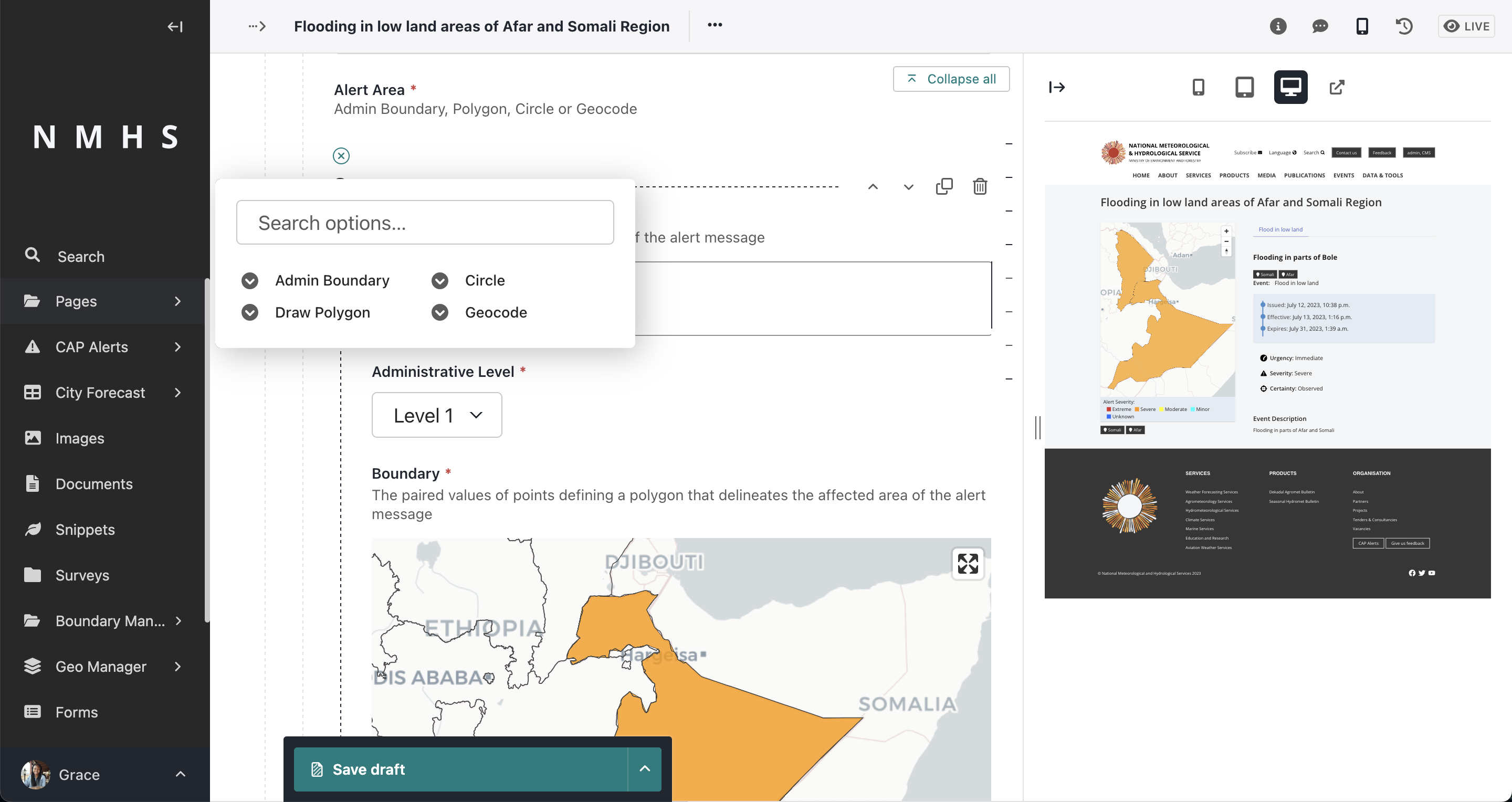
Task: Open Geo Manager panel
Action: pyautogui.click(x=100, y=666)
